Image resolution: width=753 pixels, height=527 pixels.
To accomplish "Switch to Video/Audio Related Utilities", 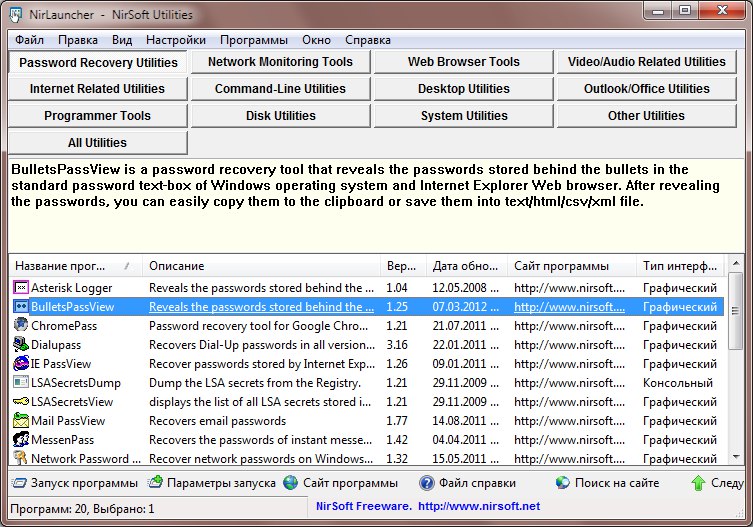I will point(646,62).
